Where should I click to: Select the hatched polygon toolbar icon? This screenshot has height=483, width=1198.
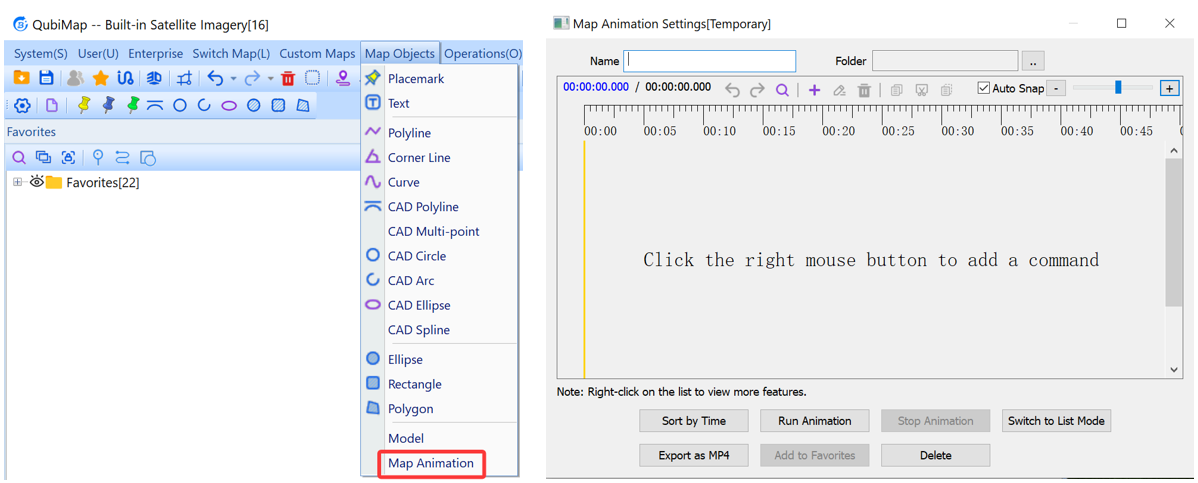303,105
